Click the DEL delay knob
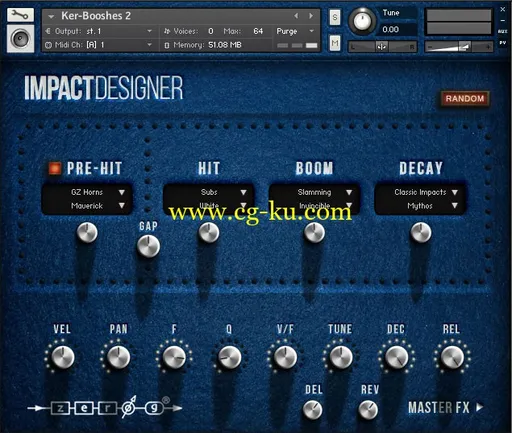 coord(313,410)
